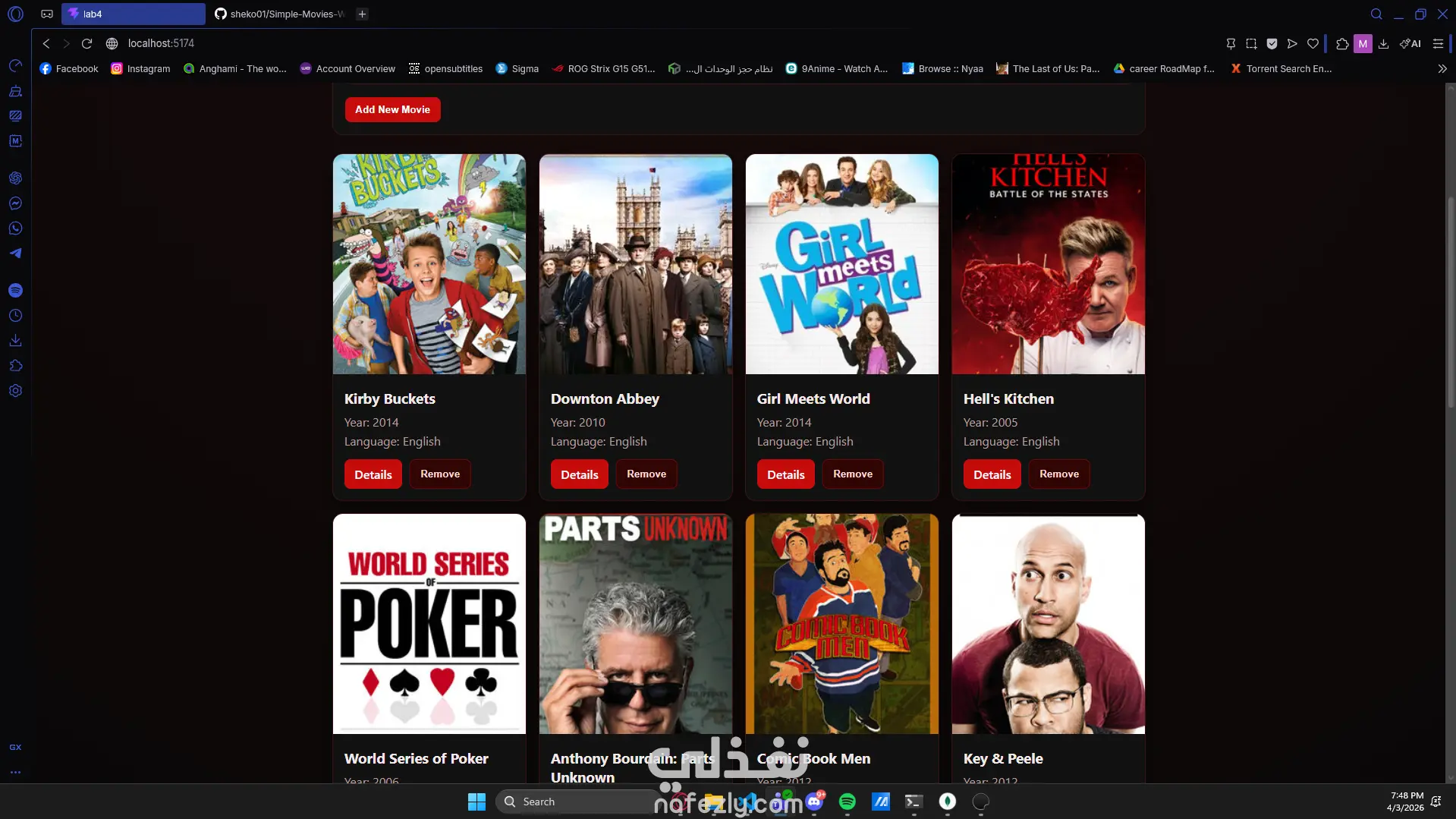Open Details for Hell's Kitchen
The width and height of the screenshot is (1456, 819).
tap(992, 474)
